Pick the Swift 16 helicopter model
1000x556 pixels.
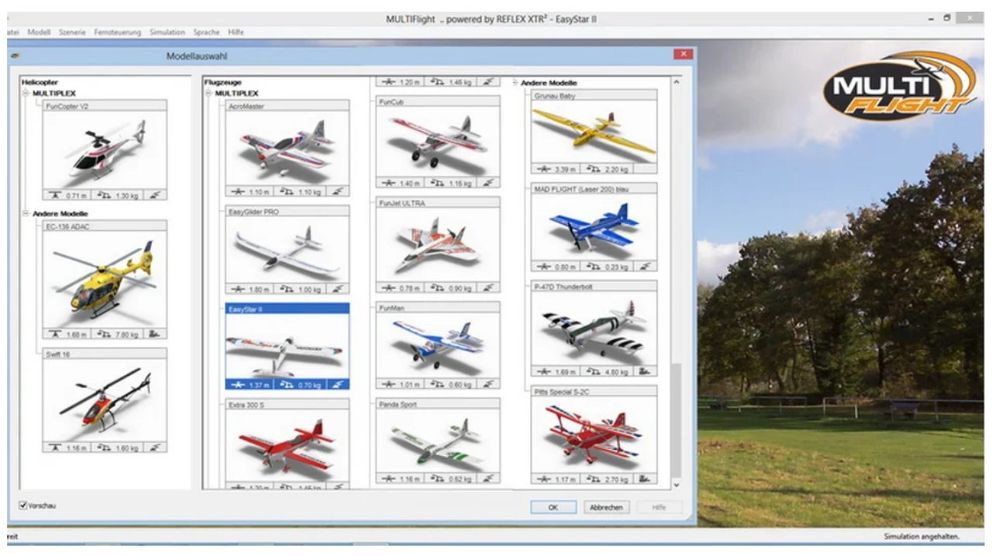point(105,400)
